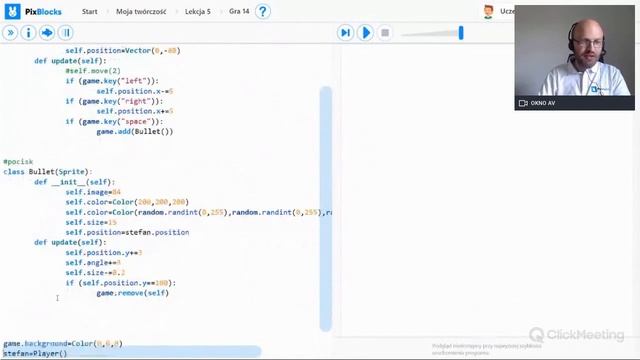
Task: Click 'self.position.x+=5' line
Action: (135, 111)
